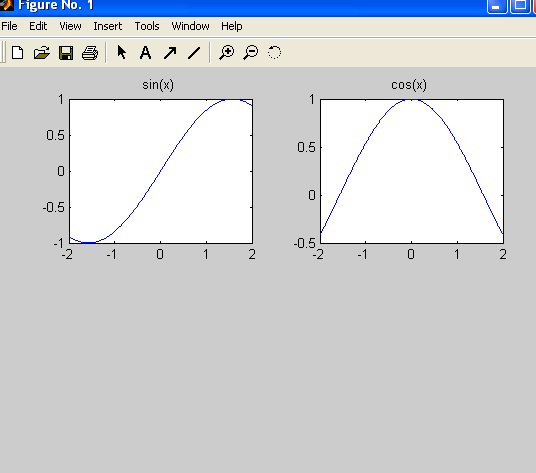This screenshot has height=473, width=536.
Task: Click the blue sine curve
Action: pos(161,170)
